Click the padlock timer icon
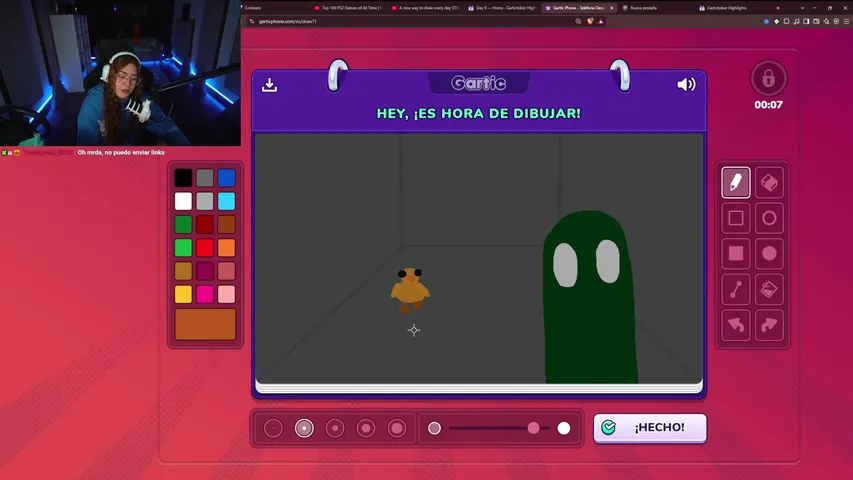The width and height of the screenshot is (853, 480). pos(768,78)
